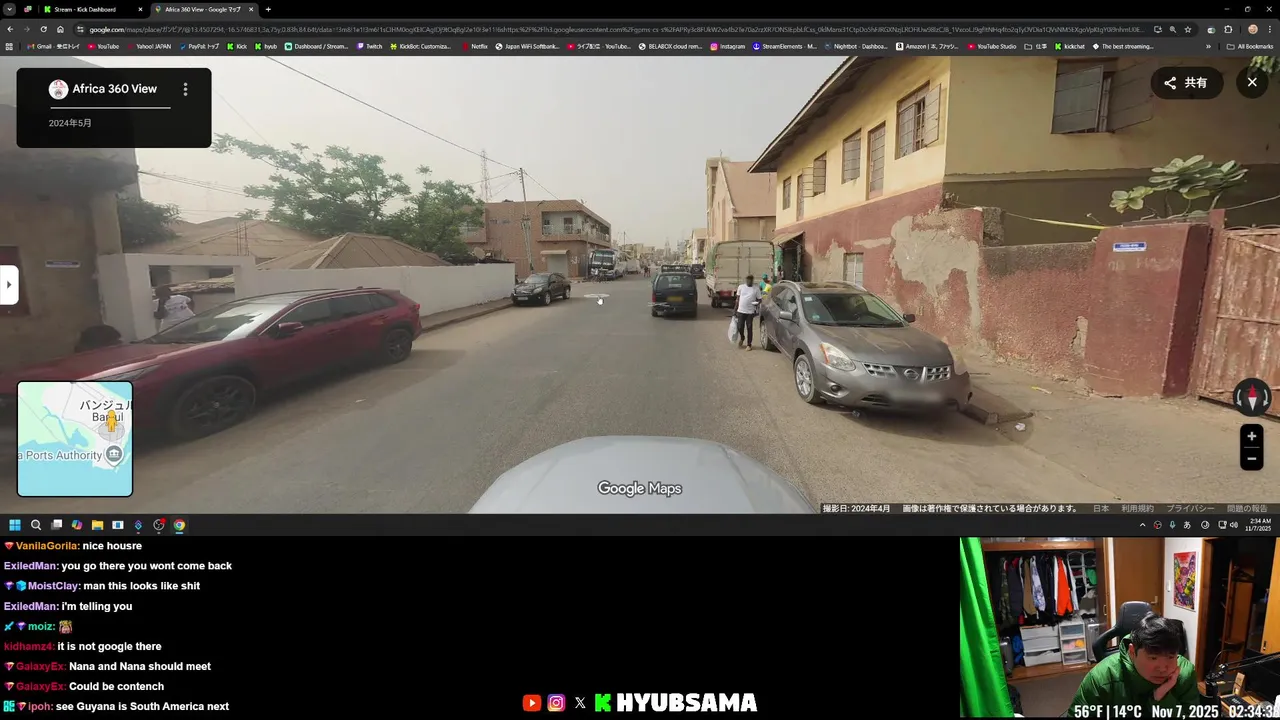Open the Yahoo! JAPAN bookmark
Screen dimensions: 1280x720
148,46
